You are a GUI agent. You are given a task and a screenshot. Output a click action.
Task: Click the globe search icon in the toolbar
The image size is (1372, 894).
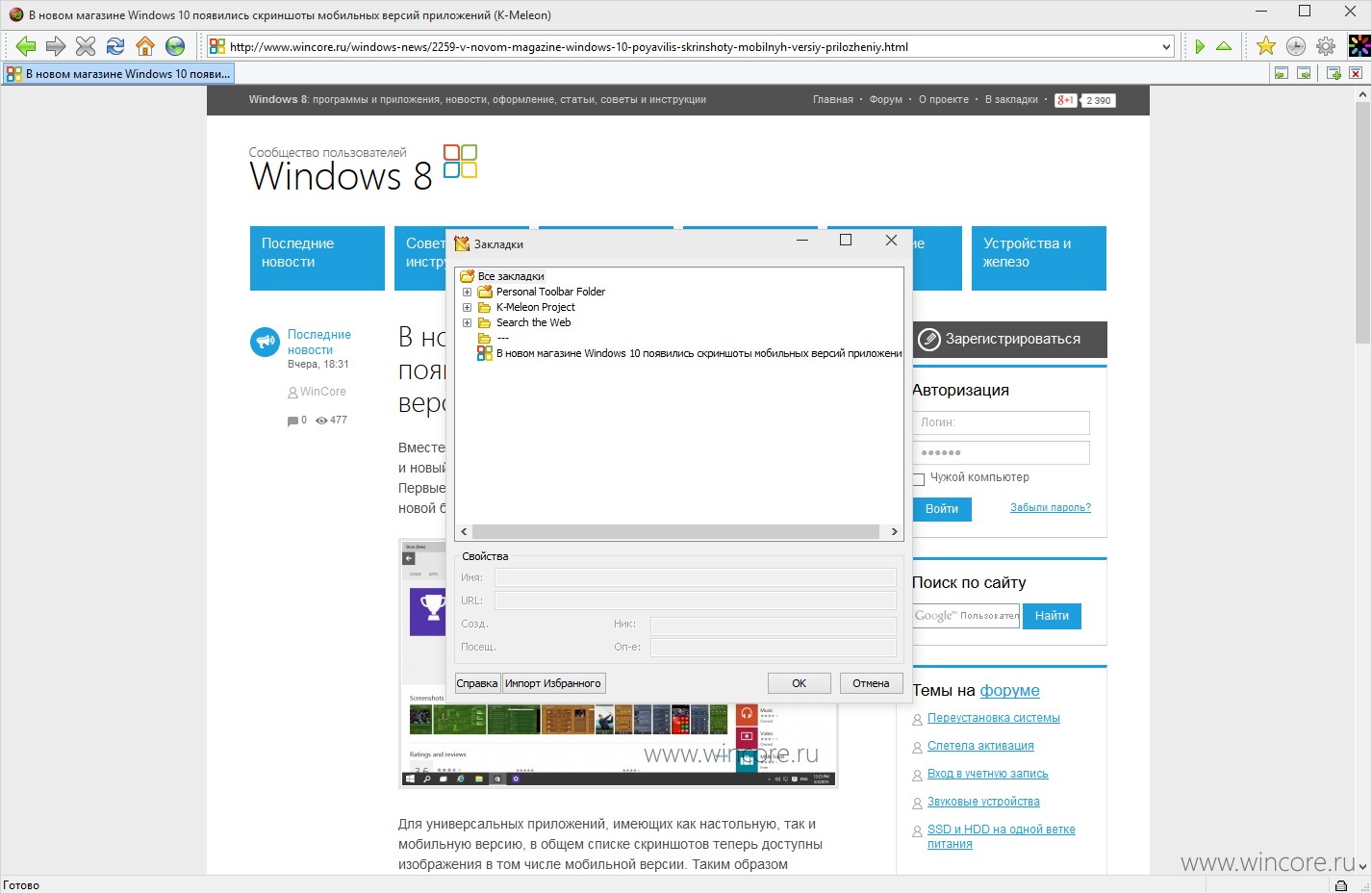pos(175,46)
